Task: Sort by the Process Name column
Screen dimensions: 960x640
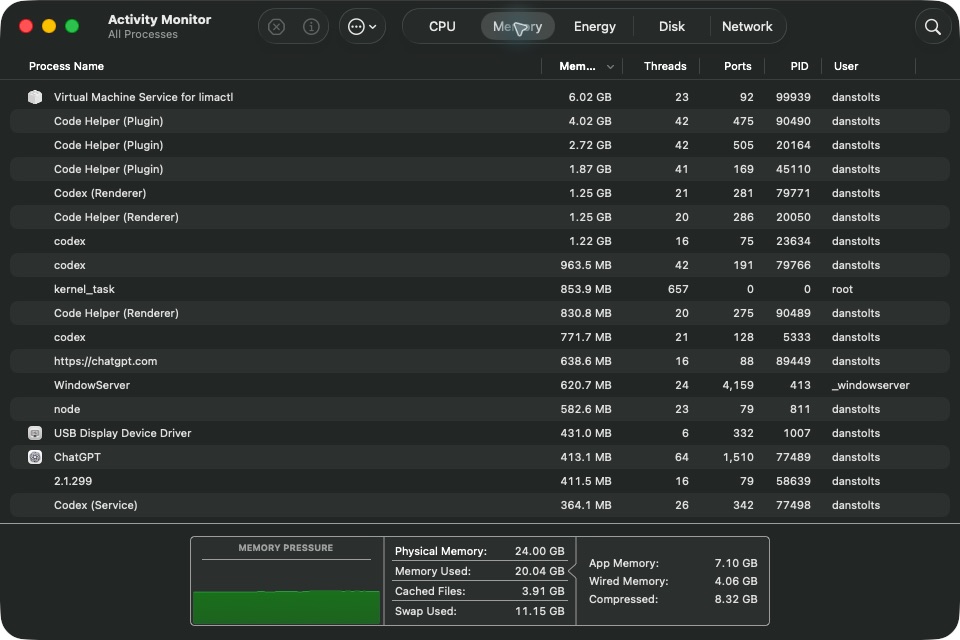Action: click(66, 66)
